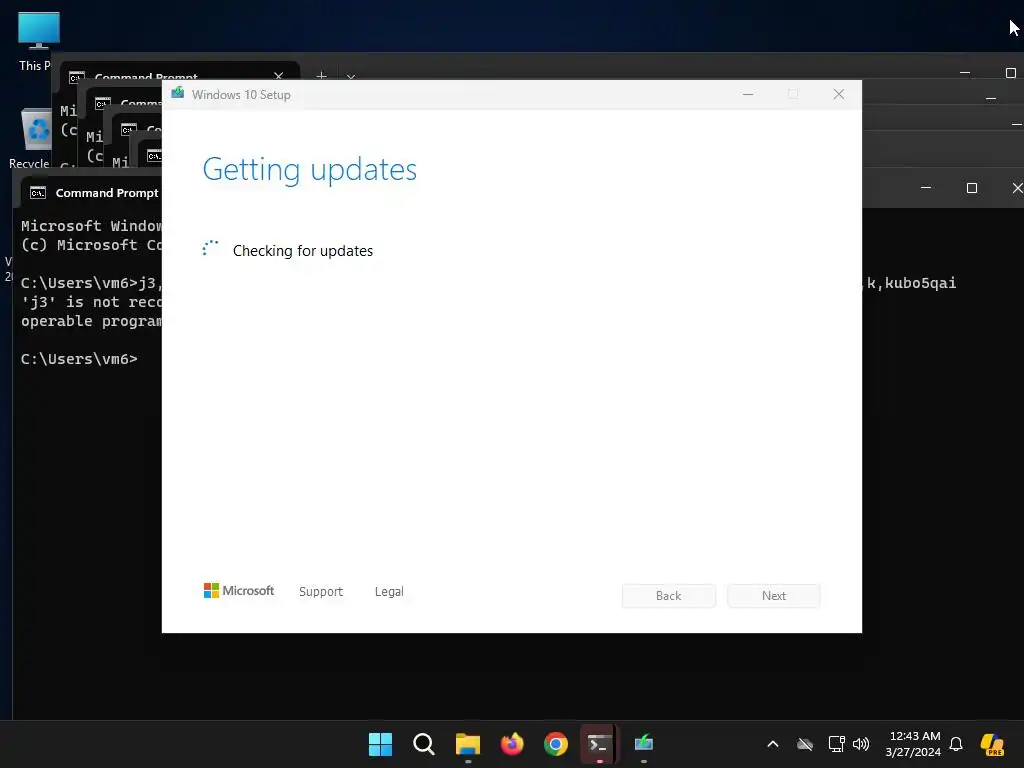Select the This PC desktop icon

click(39, 41)
